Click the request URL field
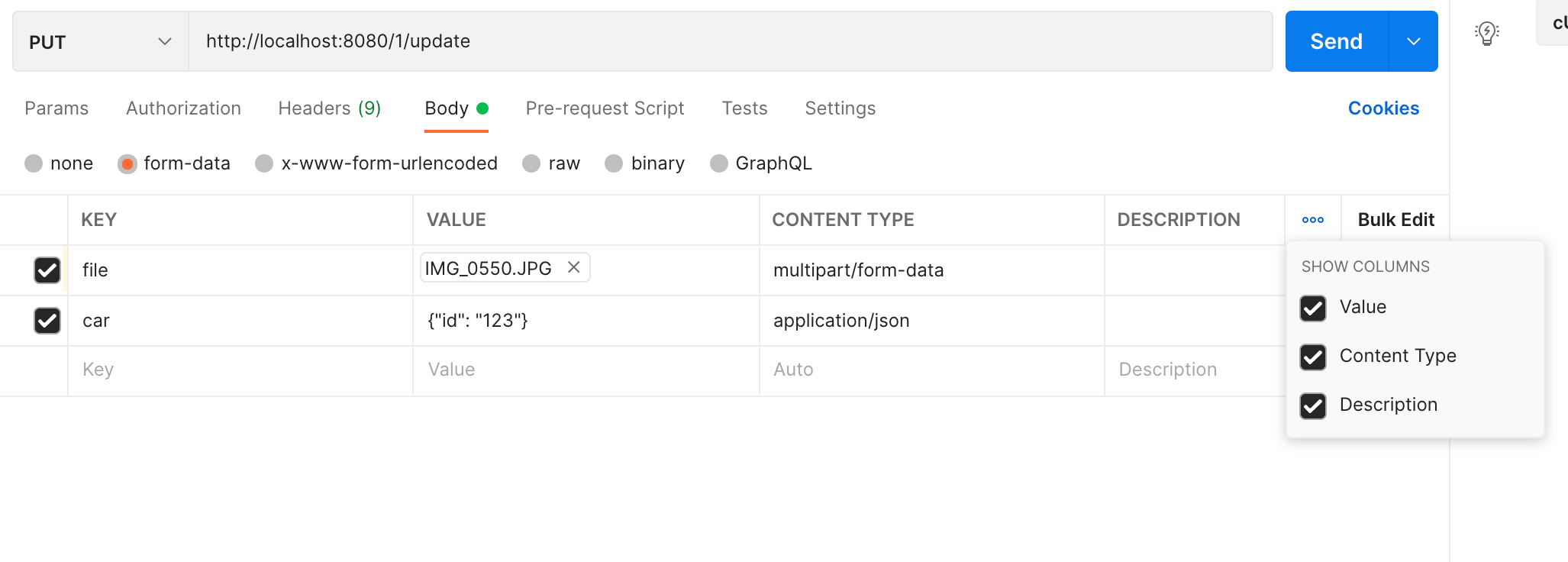 pyautogui.click(x=731, y=41)
